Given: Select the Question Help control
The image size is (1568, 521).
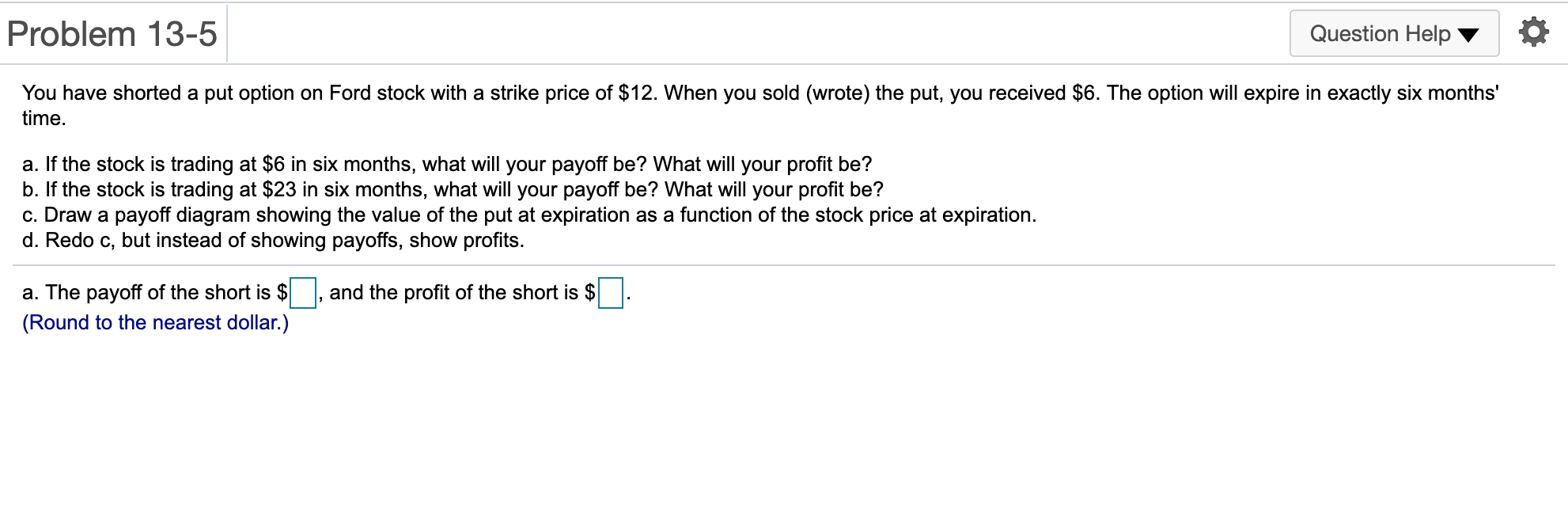Looking at the screenshot, I should 1392,33.
